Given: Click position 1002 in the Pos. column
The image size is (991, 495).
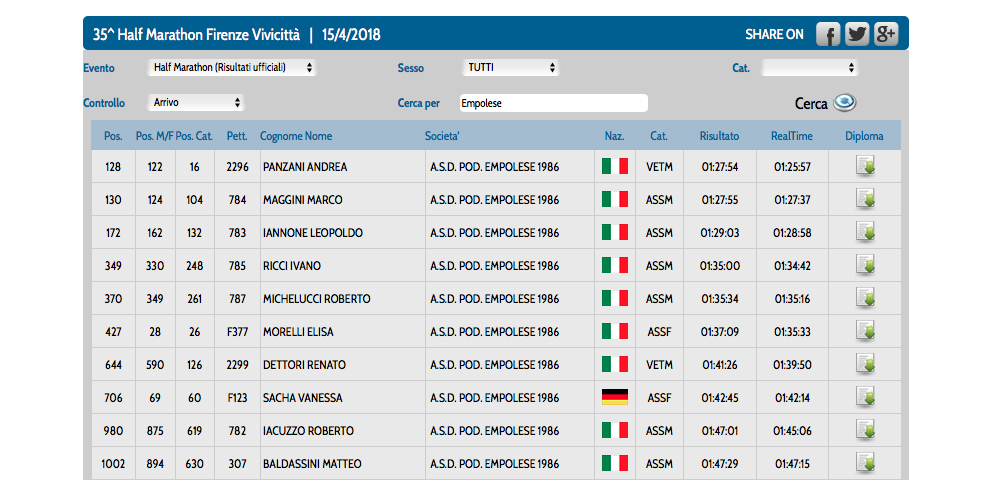Looking at the screenshot, I should pyautogui.click(x=114, y=464).
